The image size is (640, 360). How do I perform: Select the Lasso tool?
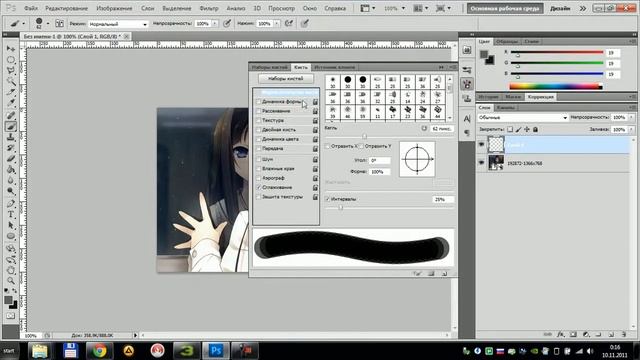point(11,70)
